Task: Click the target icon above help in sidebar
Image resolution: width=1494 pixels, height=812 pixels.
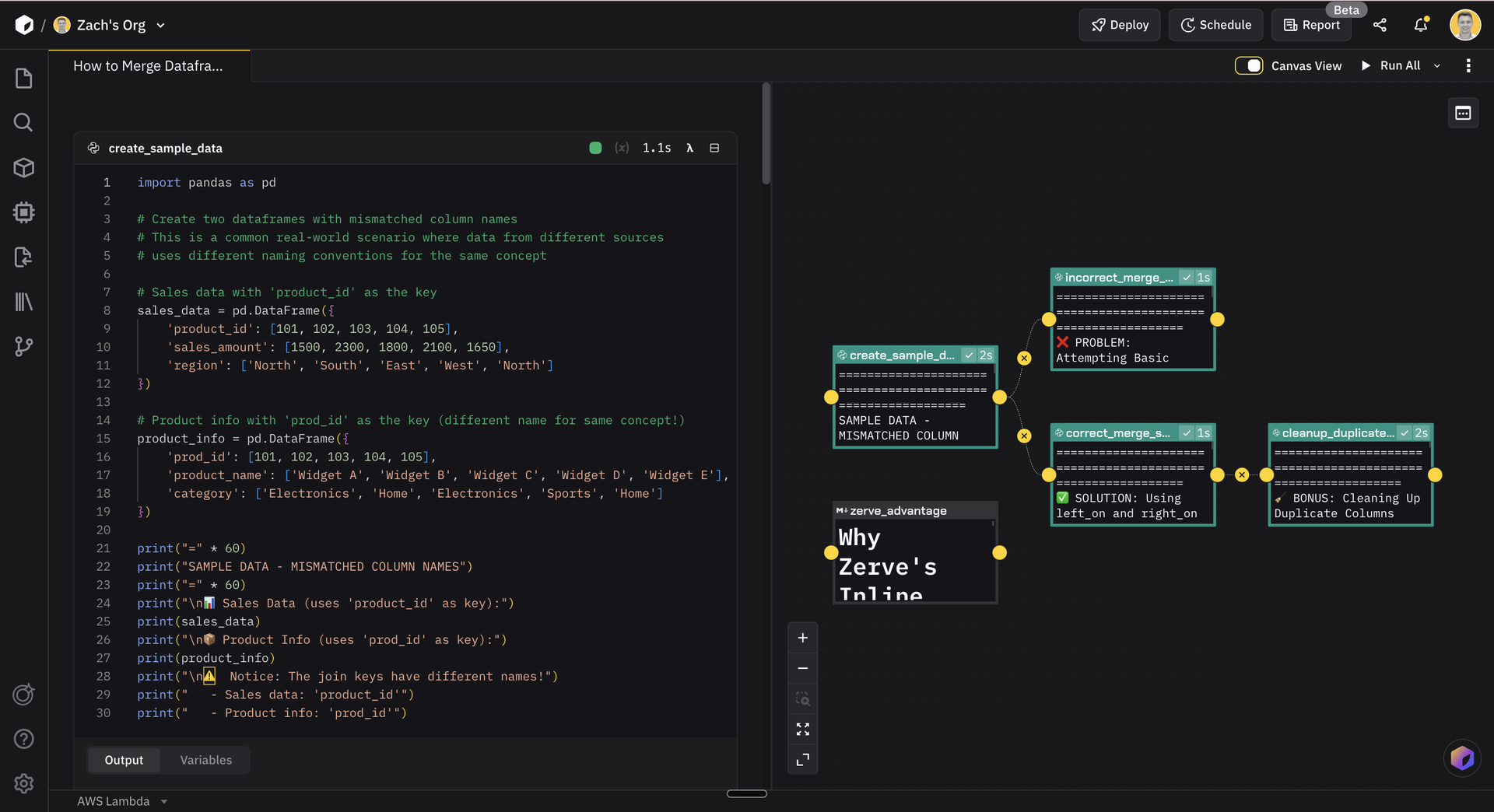Action: coord(24,695)
